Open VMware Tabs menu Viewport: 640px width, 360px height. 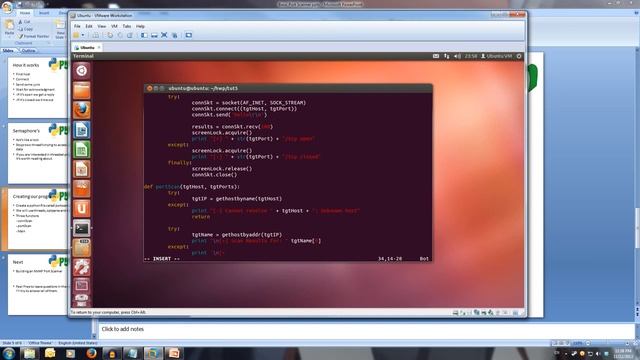point(127,26)
